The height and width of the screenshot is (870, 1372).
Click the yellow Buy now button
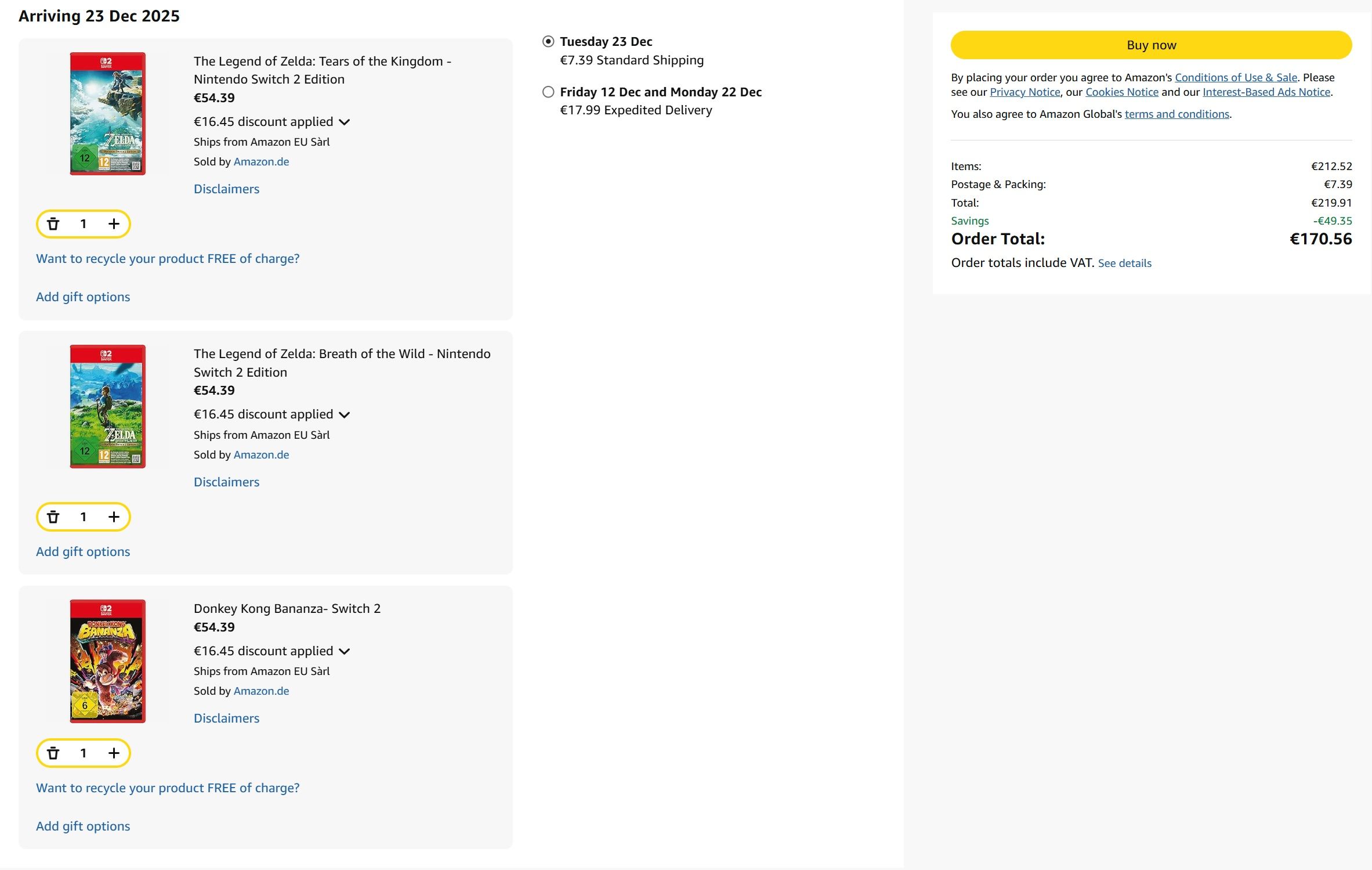(x=1151, y=45)
